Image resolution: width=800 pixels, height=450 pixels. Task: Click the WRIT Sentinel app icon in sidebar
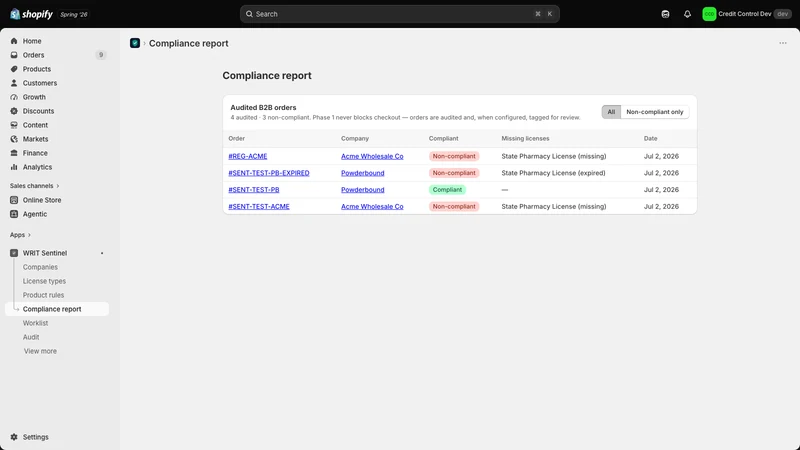coord(14,253)
